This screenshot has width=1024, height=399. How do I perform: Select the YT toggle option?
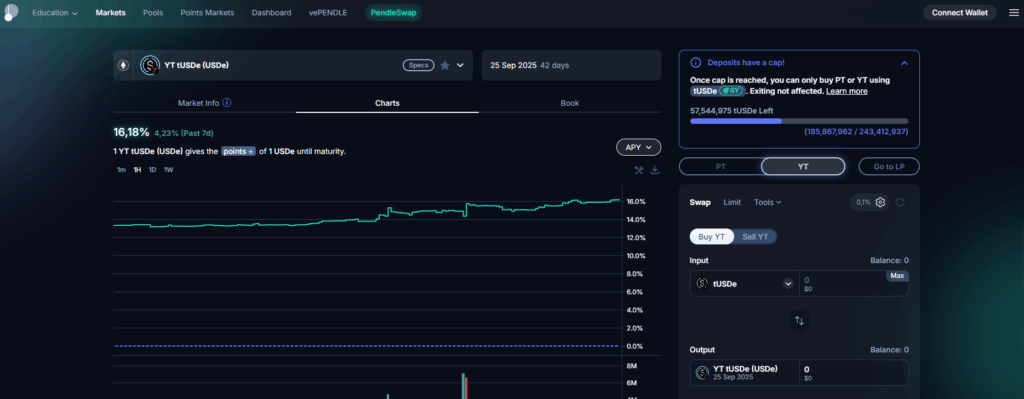[x=803, y=167]
